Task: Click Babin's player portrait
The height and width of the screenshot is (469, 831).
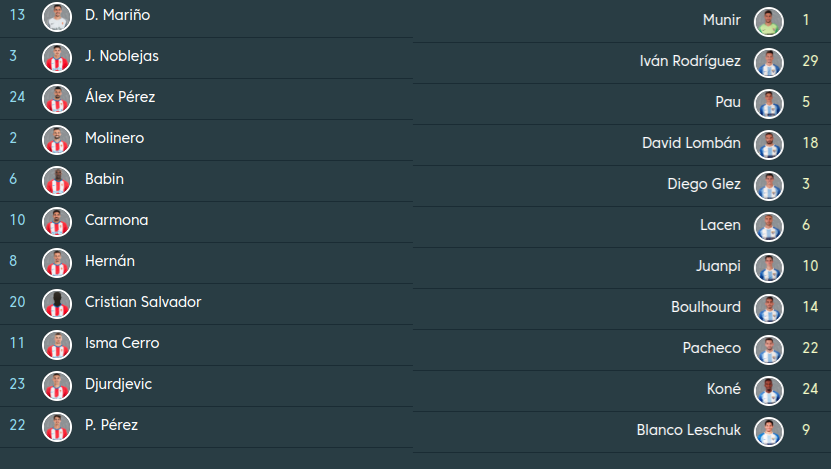Action: pos(57,181)
